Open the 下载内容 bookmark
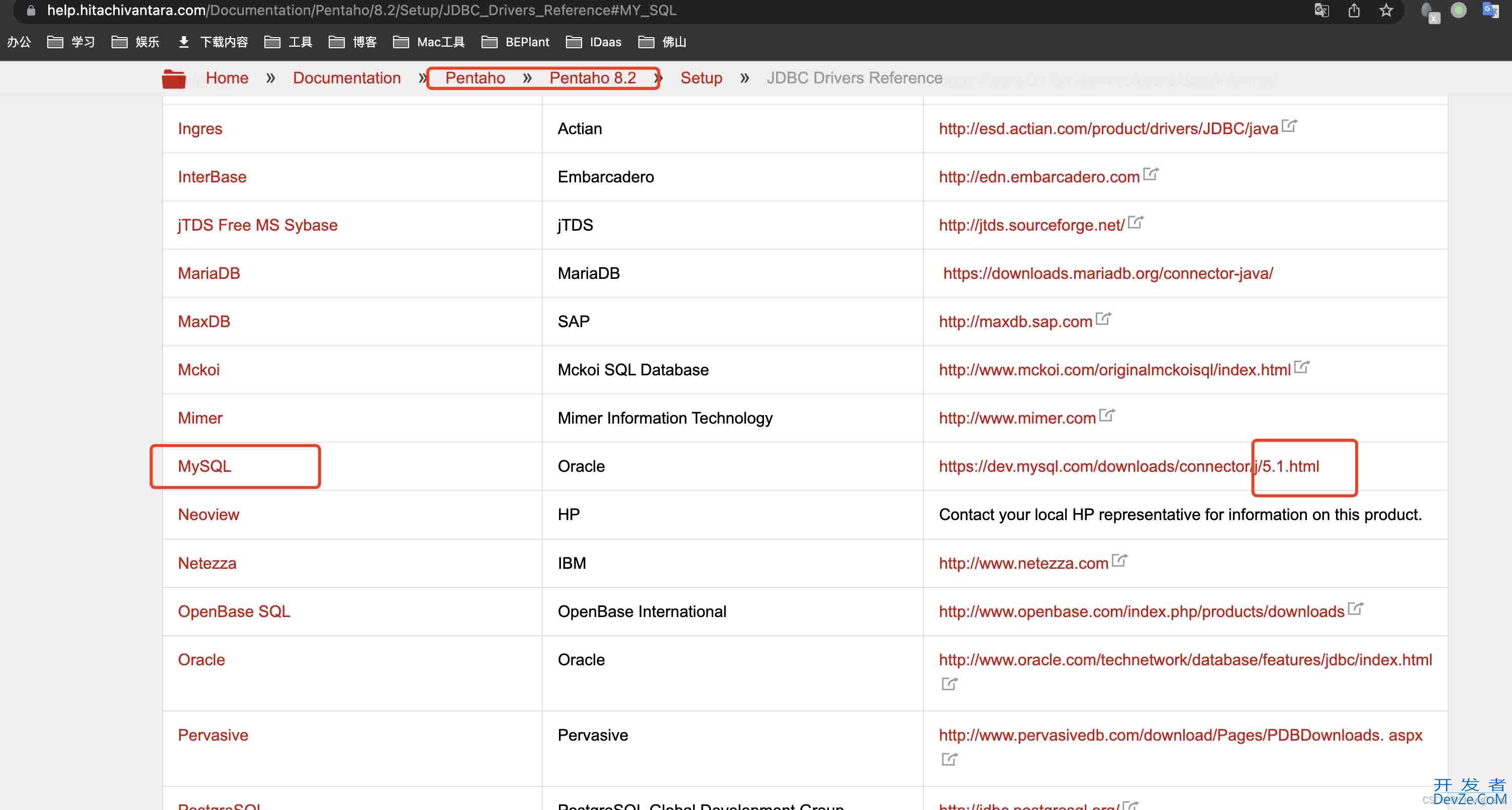This screenshot has height=810, width=1512. coord(213,42)
